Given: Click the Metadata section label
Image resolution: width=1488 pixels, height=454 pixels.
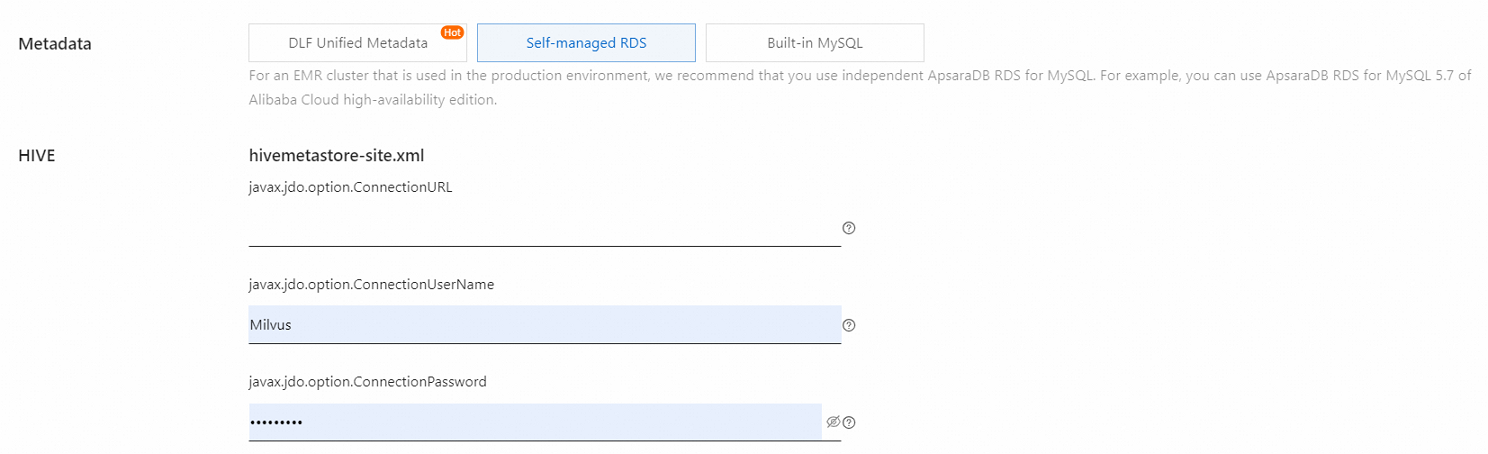Looking at the screenshot, I should (x=55, y=44).
